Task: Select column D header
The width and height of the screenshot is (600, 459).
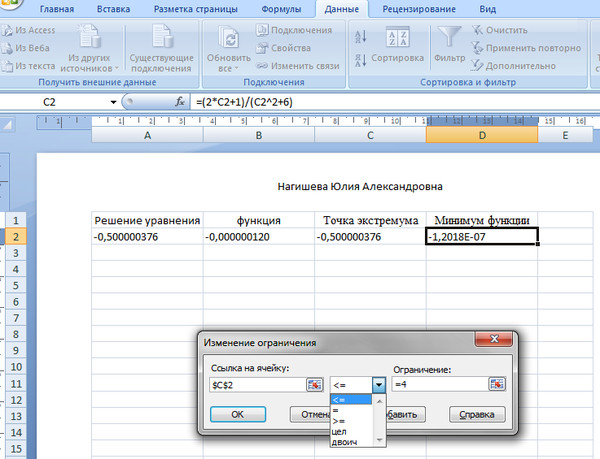Action: pyautogui.click(x=482, y=135)
